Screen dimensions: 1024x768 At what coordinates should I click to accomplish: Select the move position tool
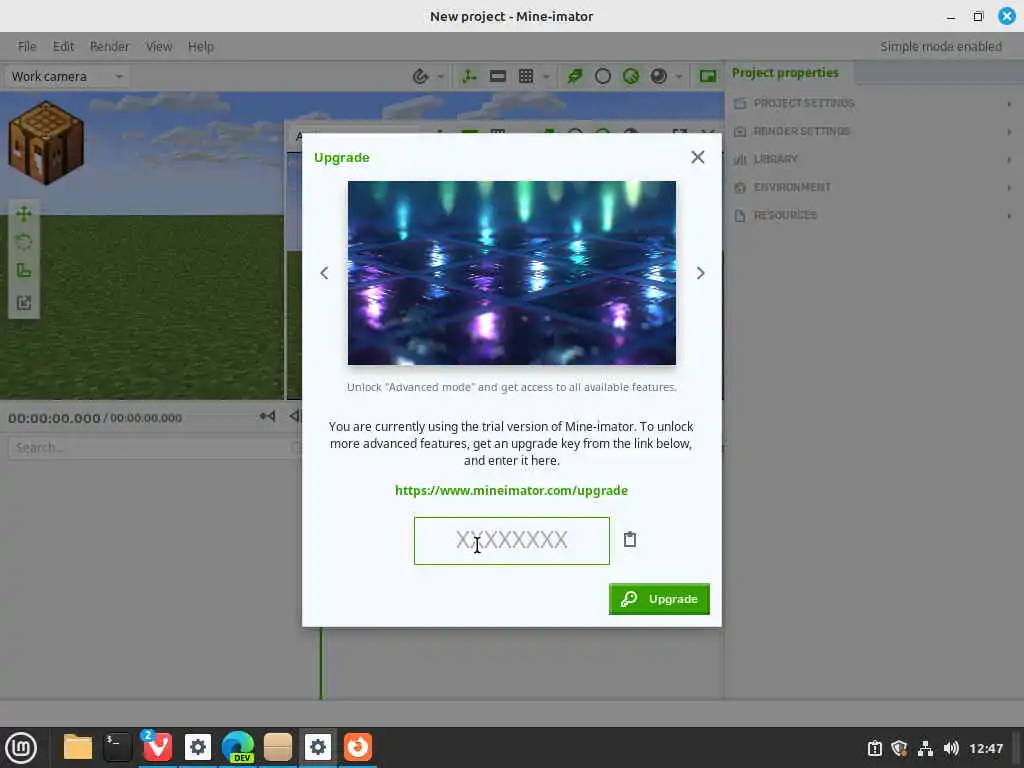[24, 214]
